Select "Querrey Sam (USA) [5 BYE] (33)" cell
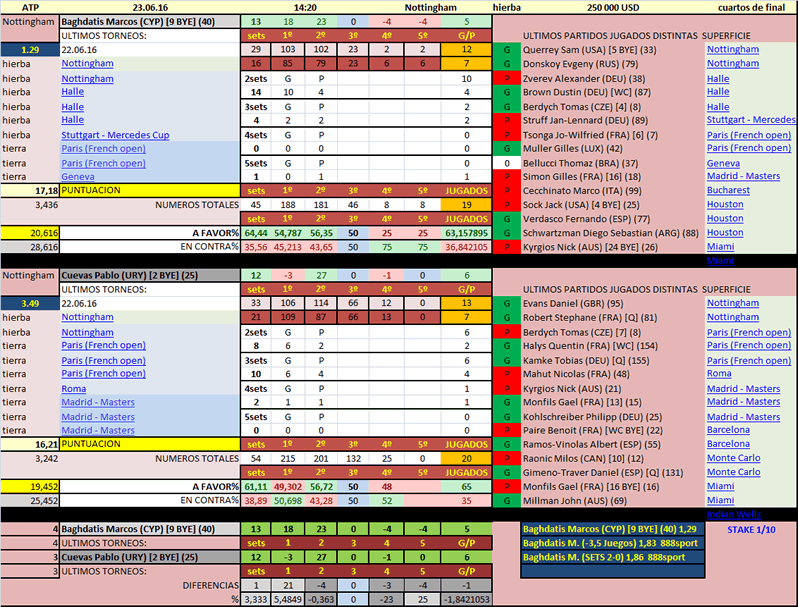798x607 pixels. [x=613, y=50]
